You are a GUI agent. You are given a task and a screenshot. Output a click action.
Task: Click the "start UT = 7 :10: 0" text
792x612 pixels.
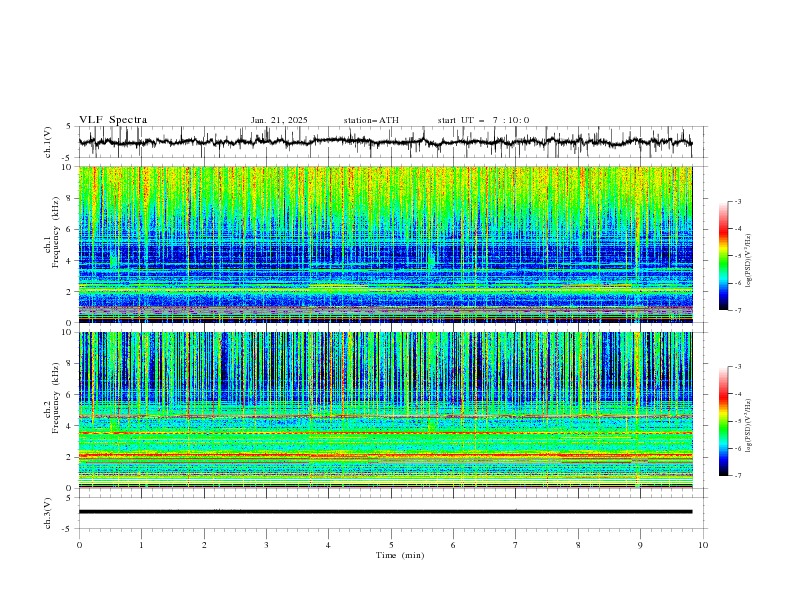click(483, 120)
